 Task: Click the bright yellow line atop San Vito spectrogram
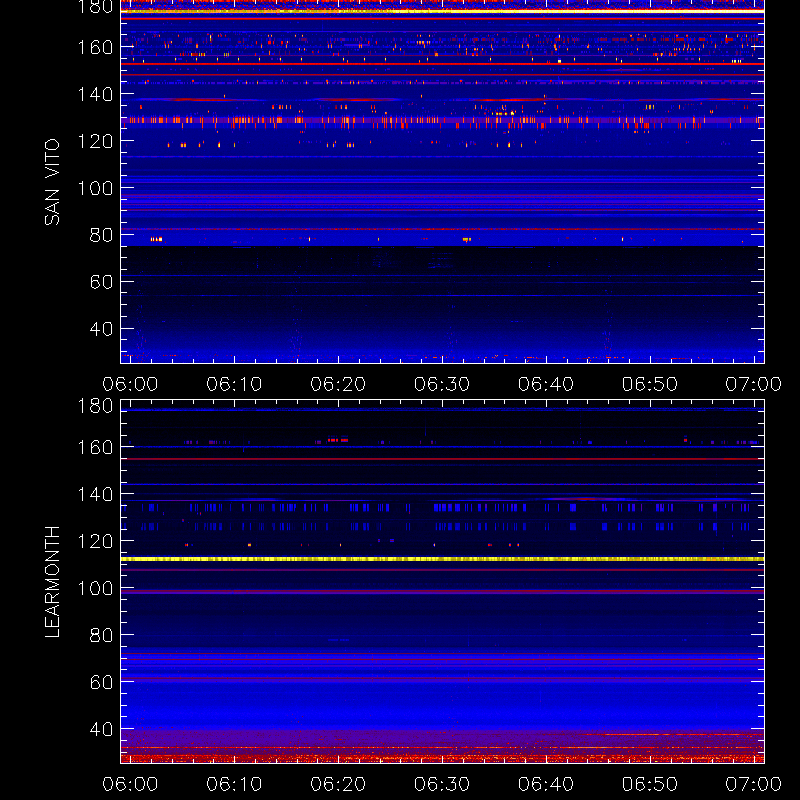[x=442, y=11]
